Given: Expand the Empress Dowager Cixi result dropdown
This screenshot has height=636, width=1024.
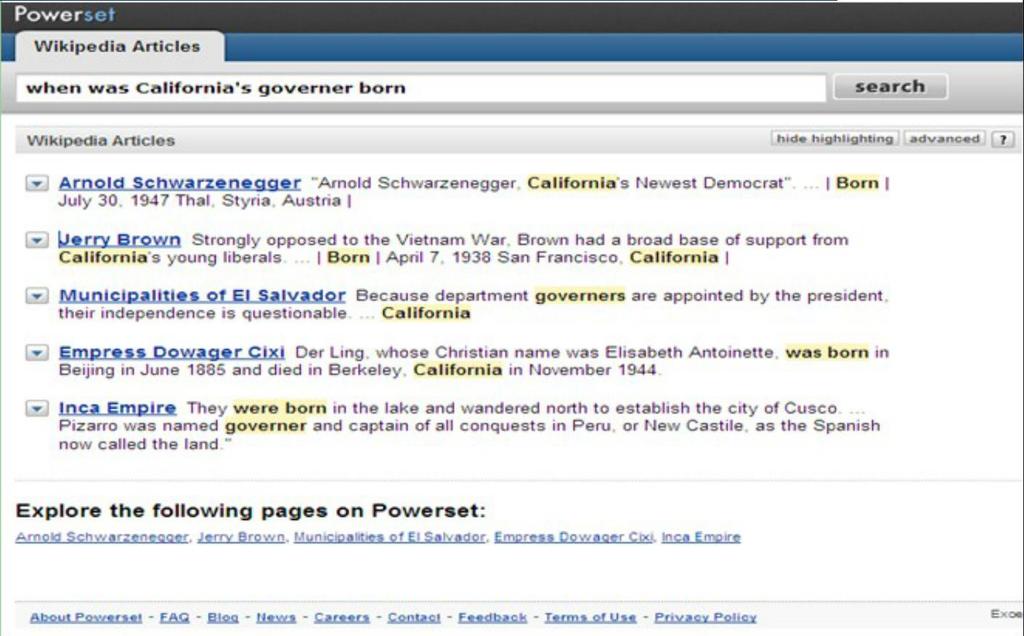Looking at the screenshot, I should (x=37, y=353).
